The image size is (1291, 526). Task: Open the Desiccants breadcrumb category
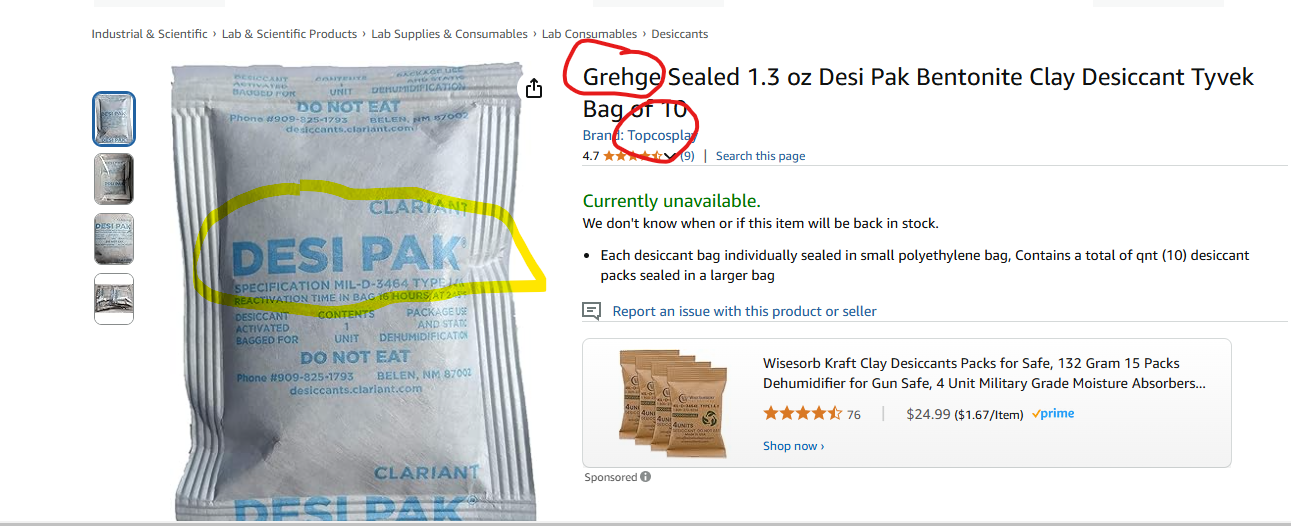(x=680, y=34)
